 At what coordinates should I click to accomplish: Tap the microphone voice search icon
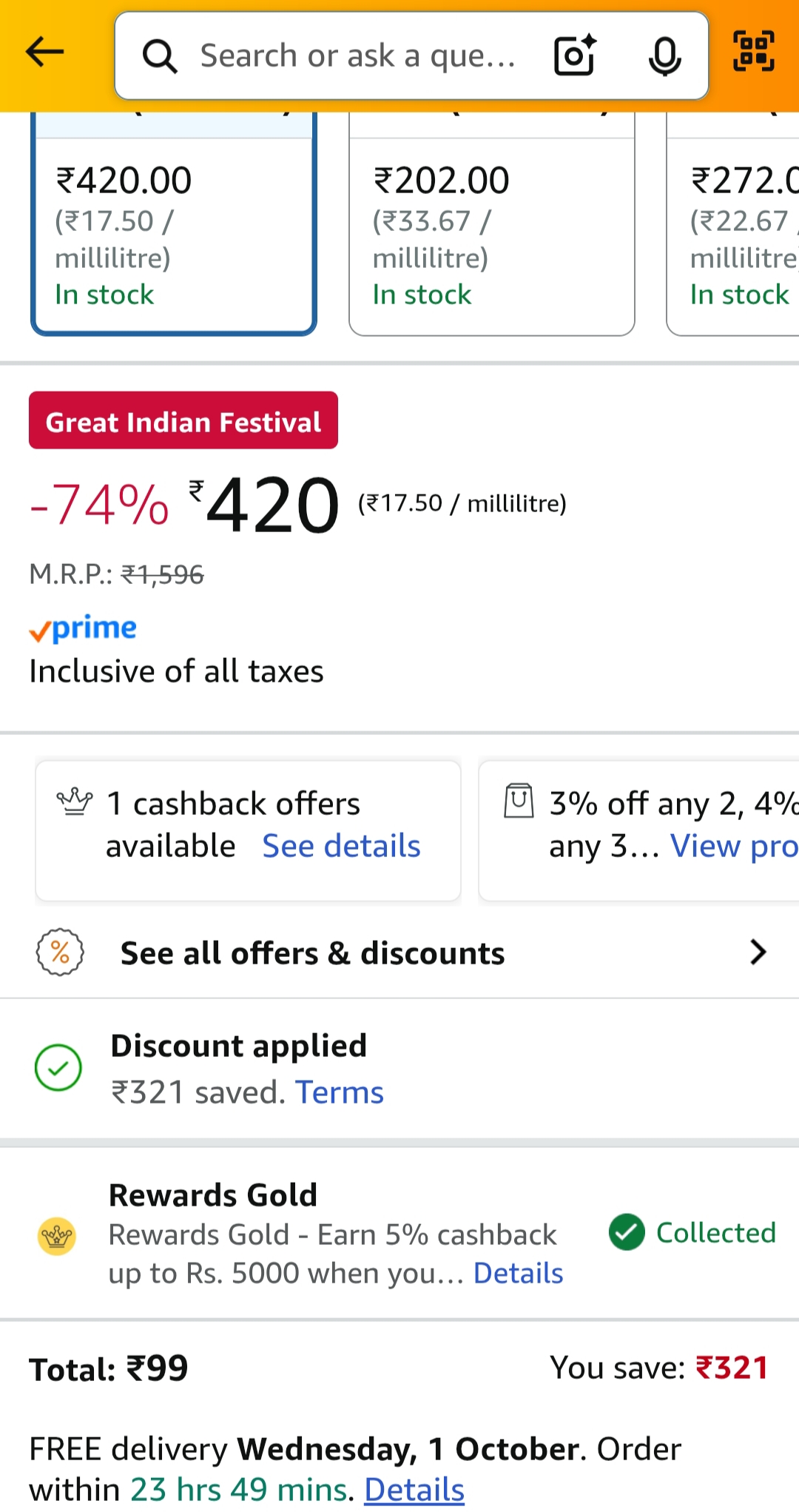point(664,56)
